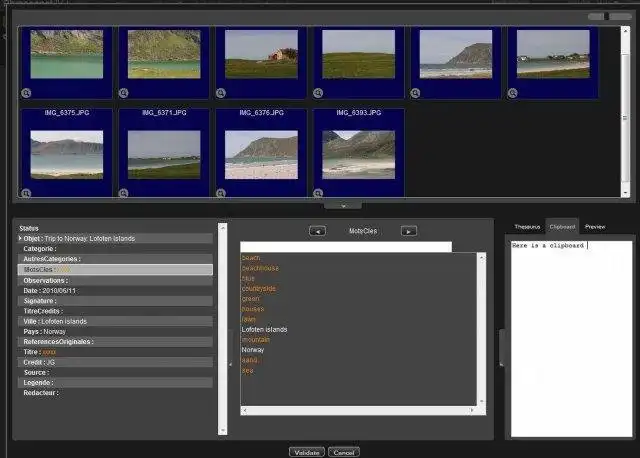Switch to the Clipboard tab
The width and height of the screenshot is (640, 458).
point(562,227)
